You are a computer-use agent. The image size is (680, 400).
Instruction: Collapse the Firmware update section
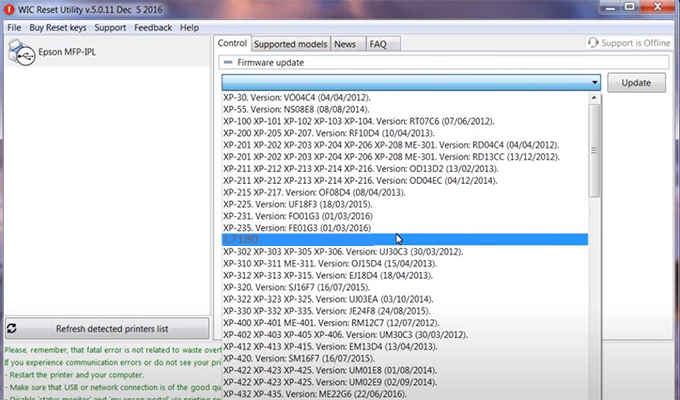pyautogui.click(x=228, y=62)
